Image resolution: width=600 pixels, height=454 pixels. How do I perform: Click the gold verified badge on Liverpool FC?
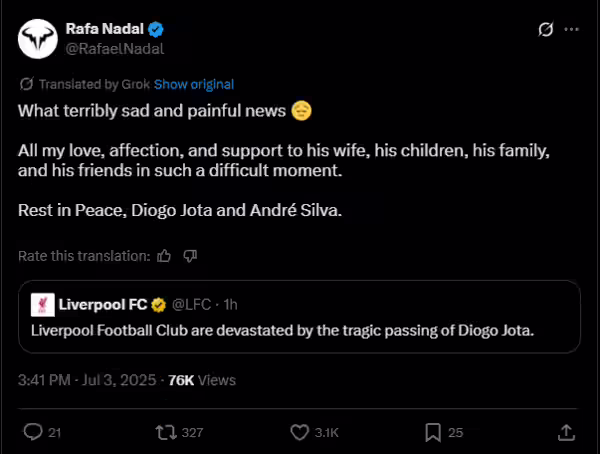pyautogui.click(x=158, y=305)
